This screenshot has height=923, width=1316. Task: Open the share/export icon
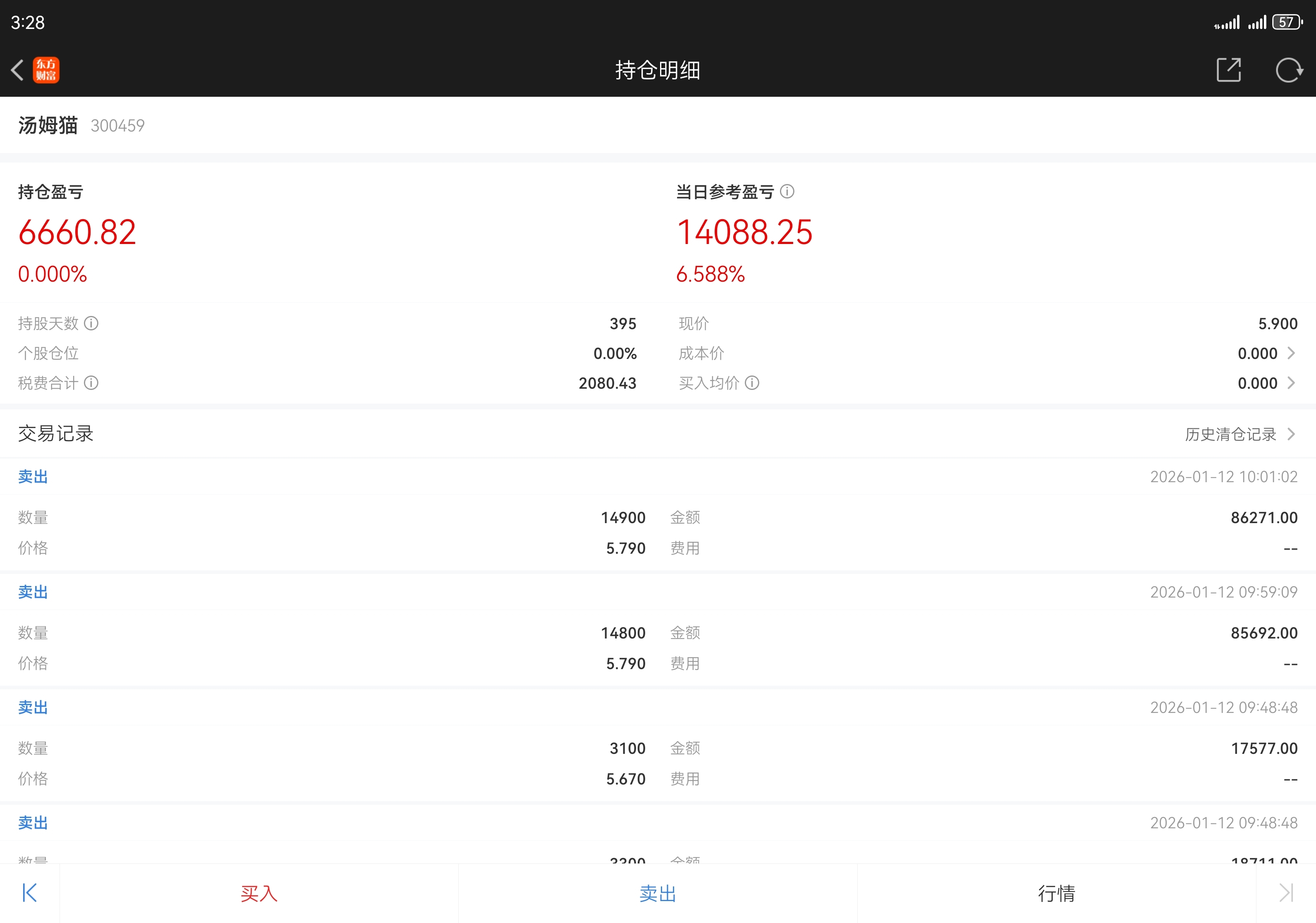pos(1228,70)
